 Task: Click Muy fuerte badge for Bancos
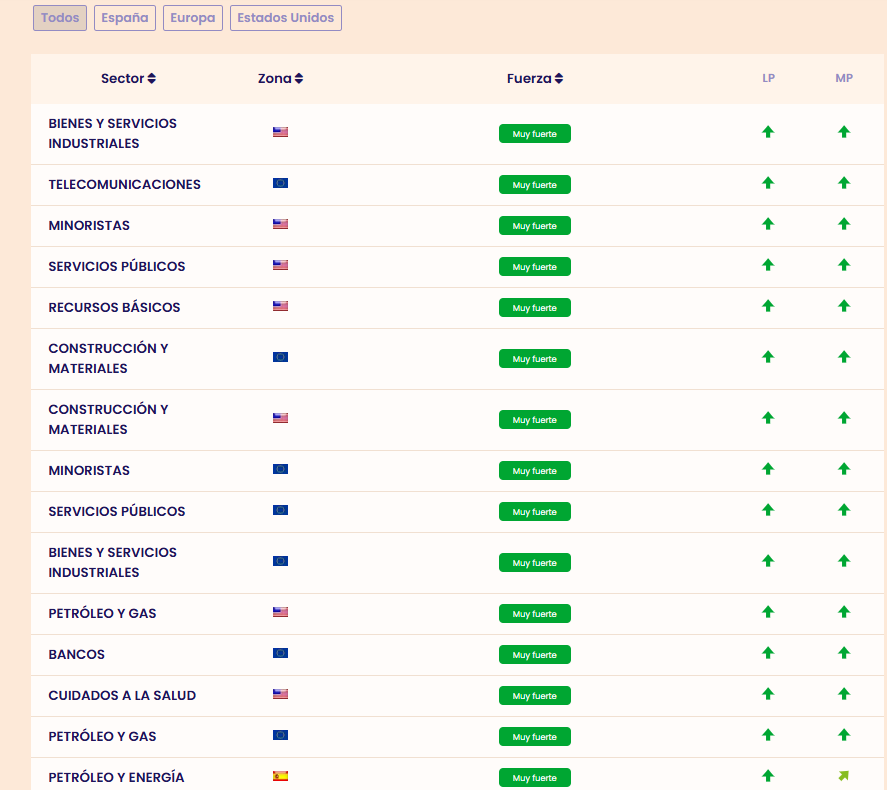(x=535, y=655)
